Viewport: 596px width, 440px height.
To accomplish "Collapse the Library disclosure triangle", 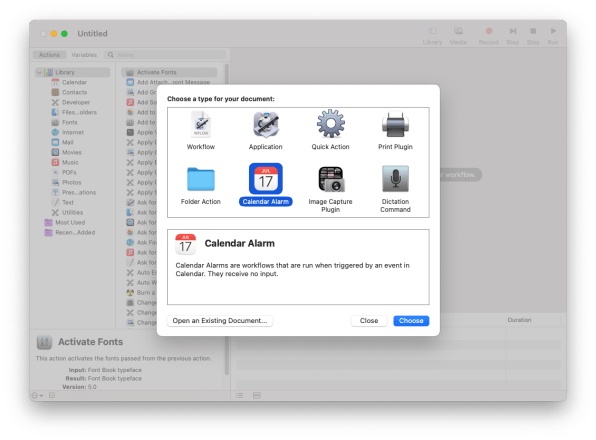I will pyautogui.click(x=40, y=72).
